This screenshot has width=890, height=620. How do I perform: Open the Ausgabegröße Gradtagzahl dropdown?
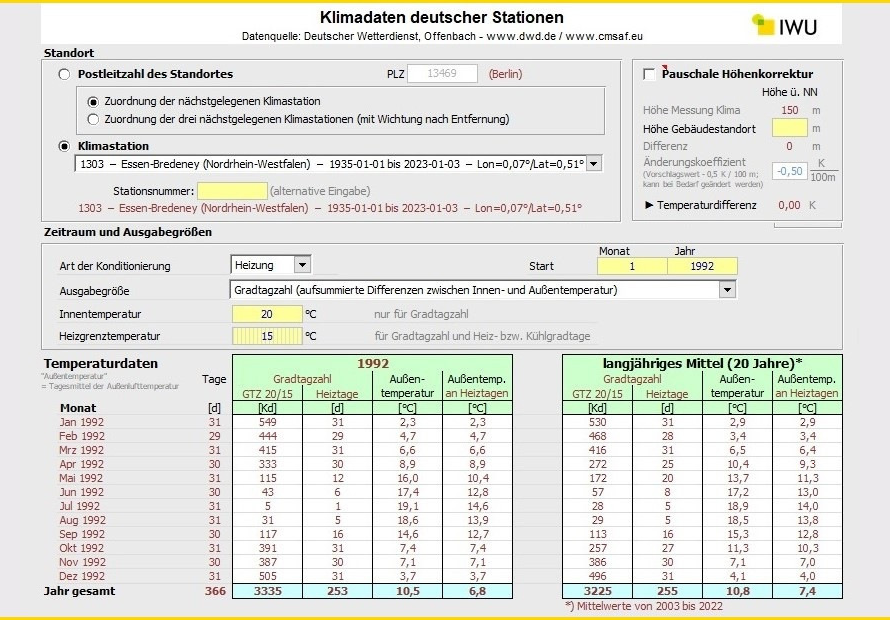point(727,290)
